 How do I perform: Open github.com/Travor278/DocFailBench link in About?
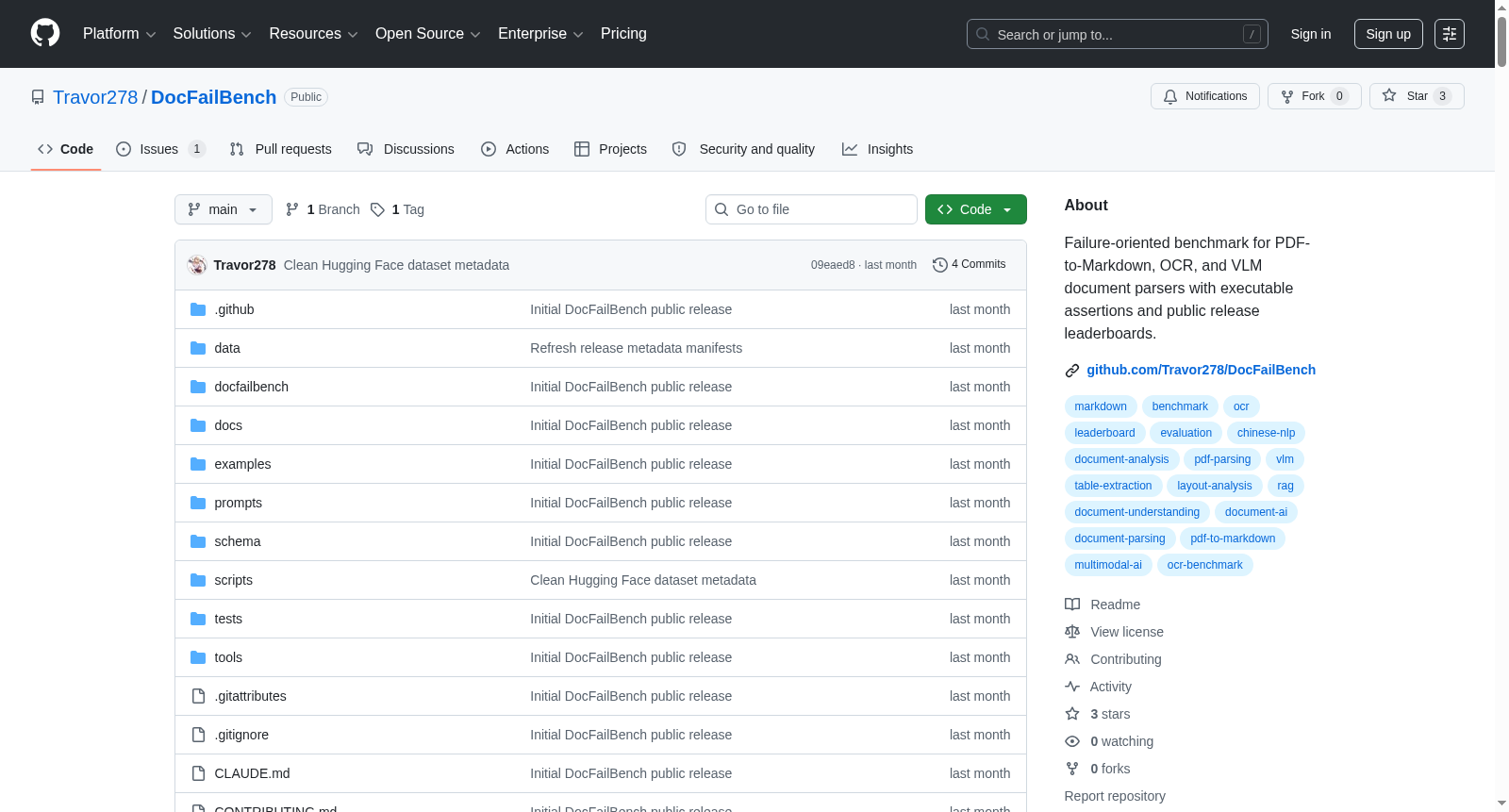point(1201,370)
